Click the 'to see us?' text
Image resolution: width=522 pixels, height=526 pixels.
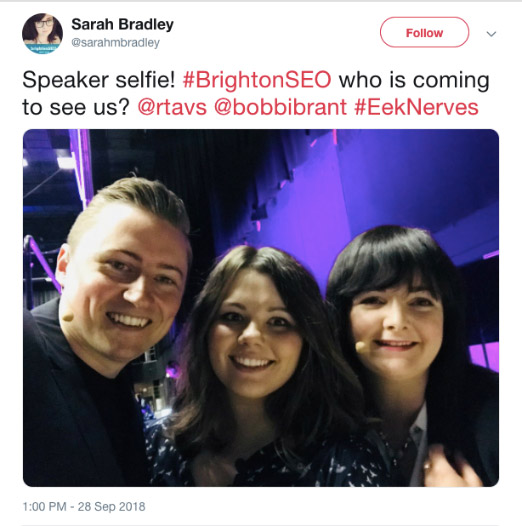point(76,107)
